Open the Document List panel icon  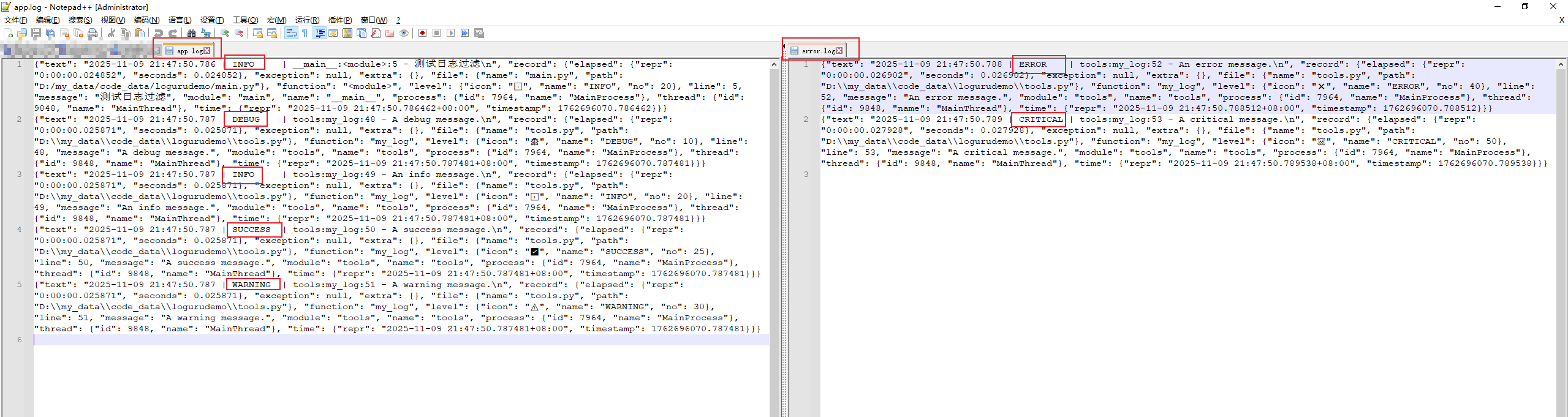[x=362, y=33]
